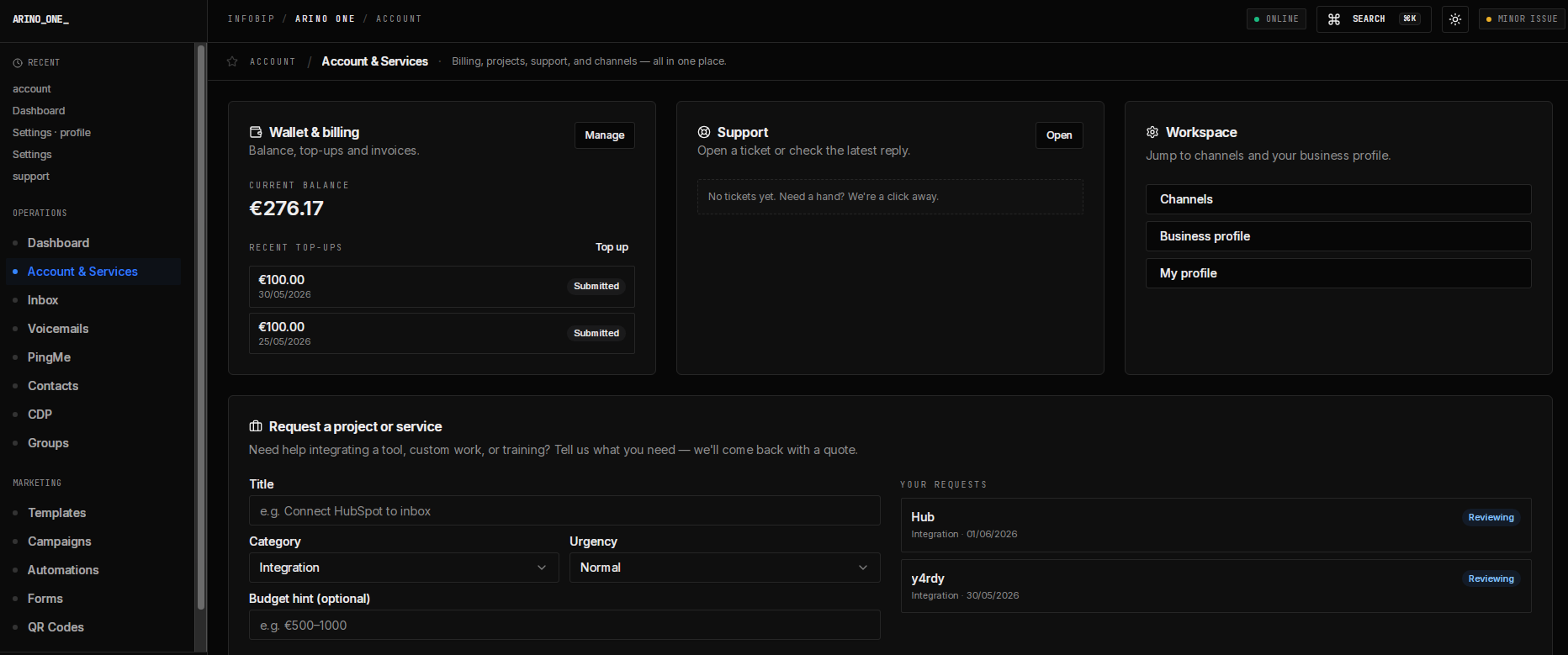Click the gear icon next to Workspace

pos(1152,132)
